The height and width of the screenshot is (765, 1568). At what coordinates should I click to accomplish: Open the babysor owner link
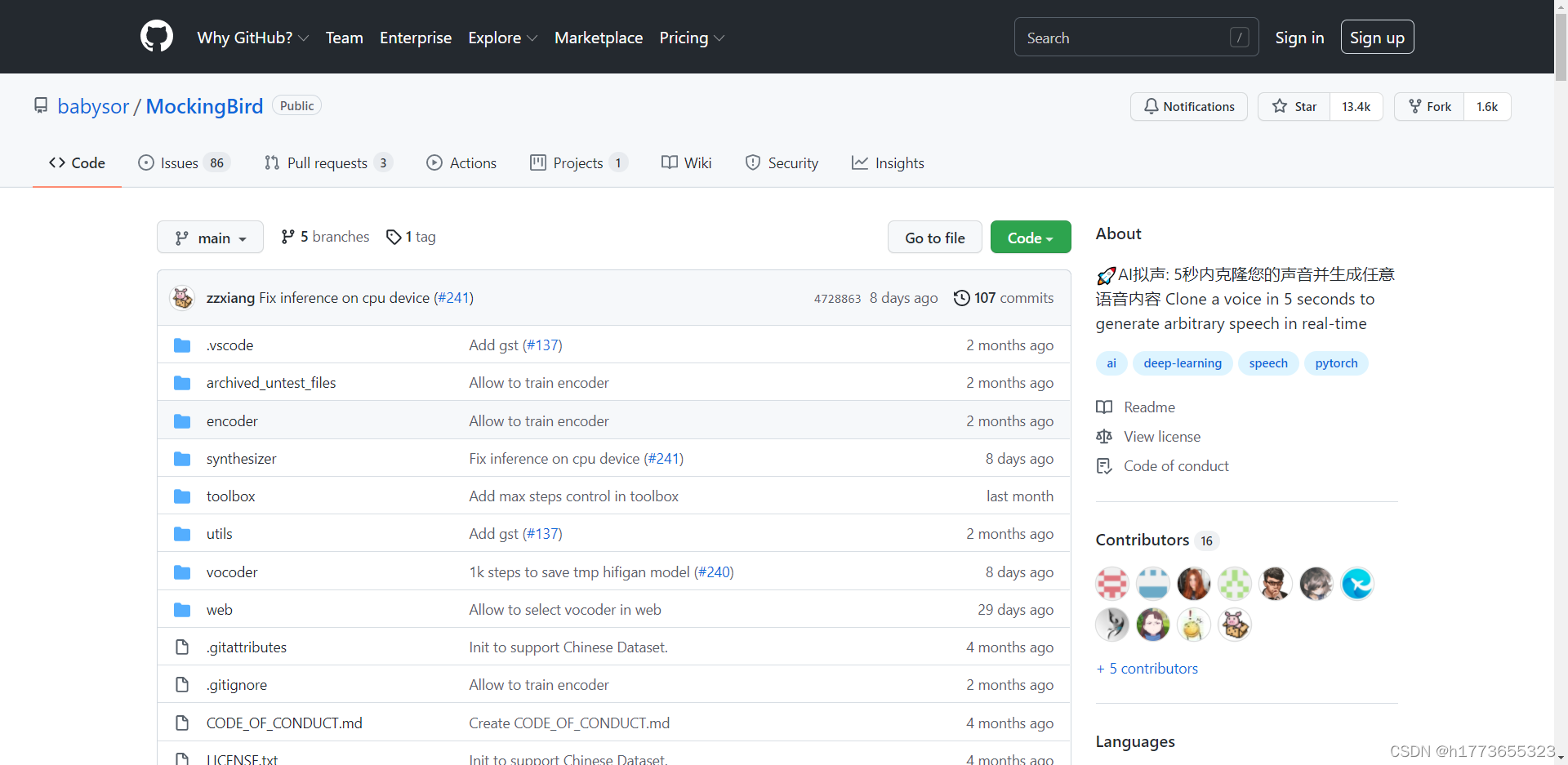pyautogui.click(x=93, y=107)
